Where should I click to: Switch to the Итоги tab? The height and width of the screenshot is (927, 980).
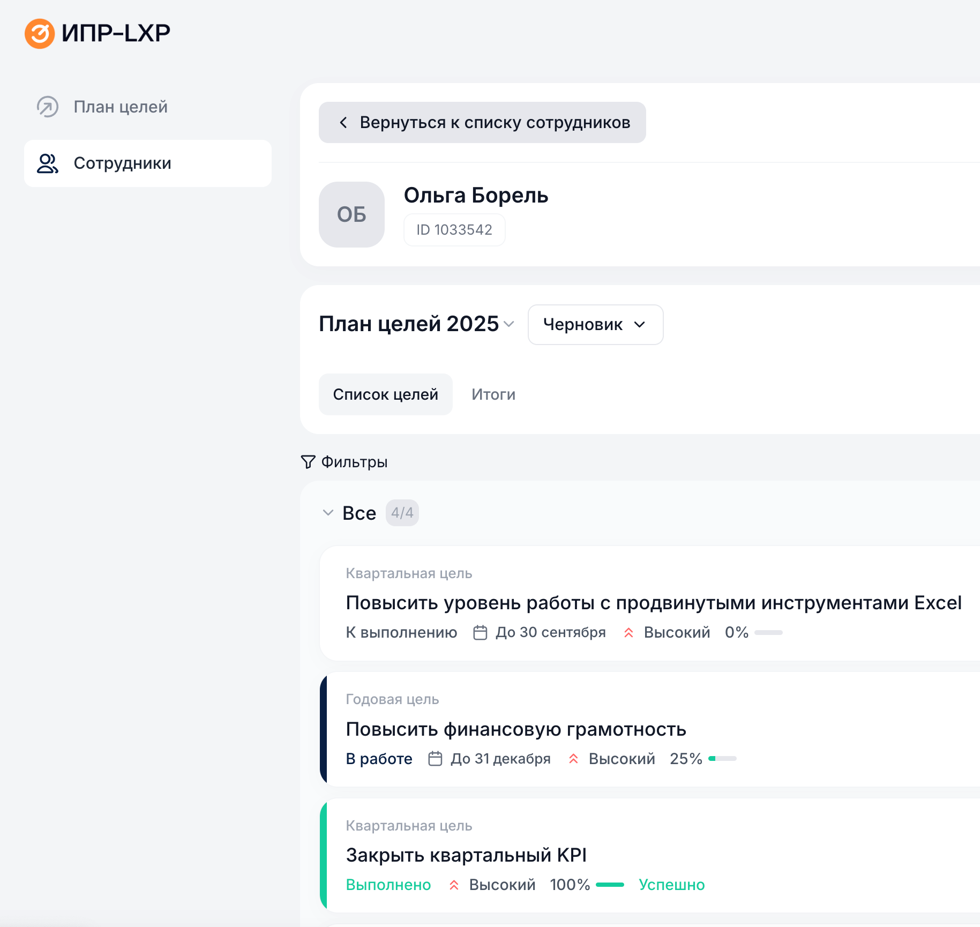click(493, 394)
